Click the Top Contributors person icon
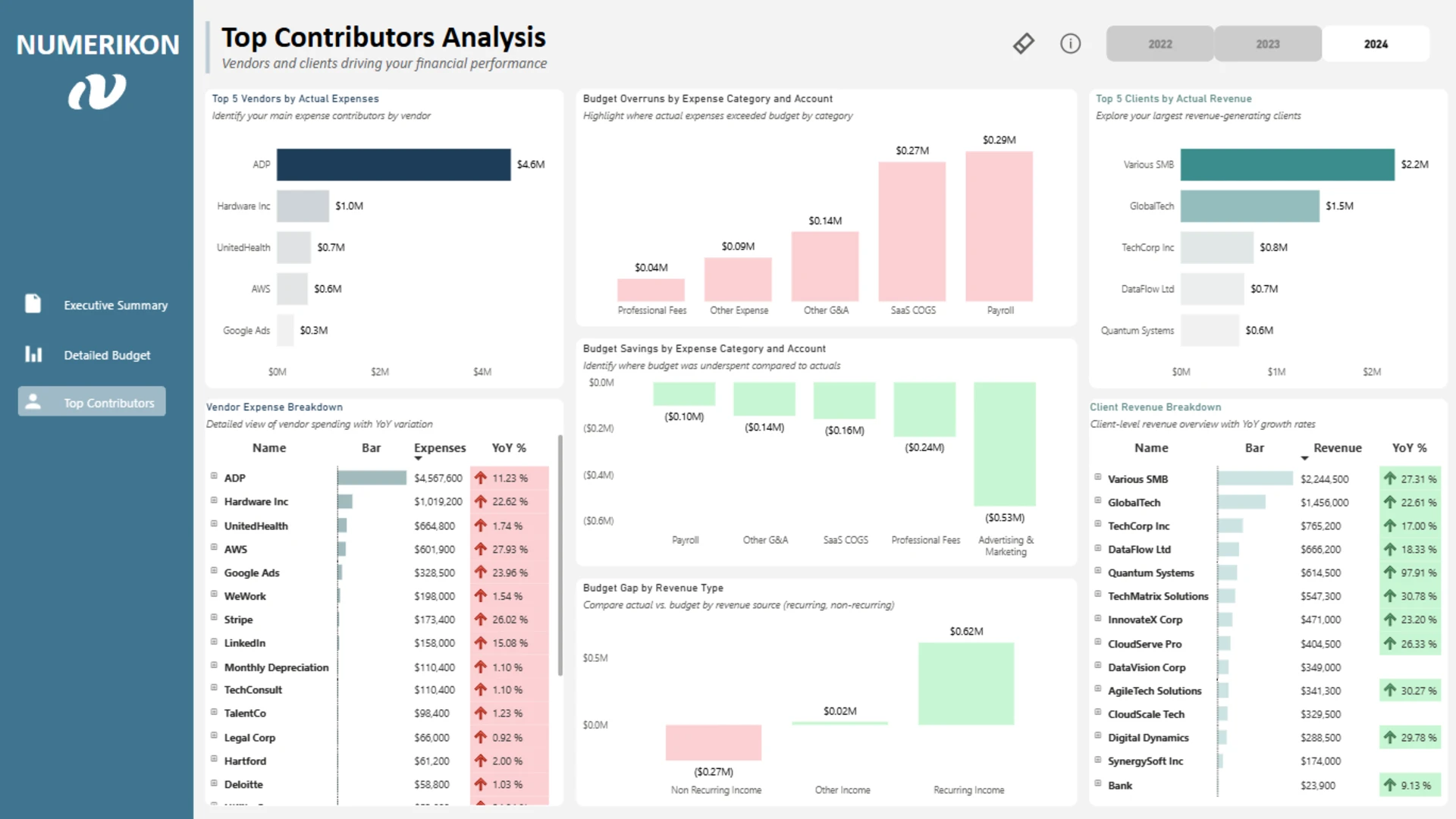 (x=33, y=402)
